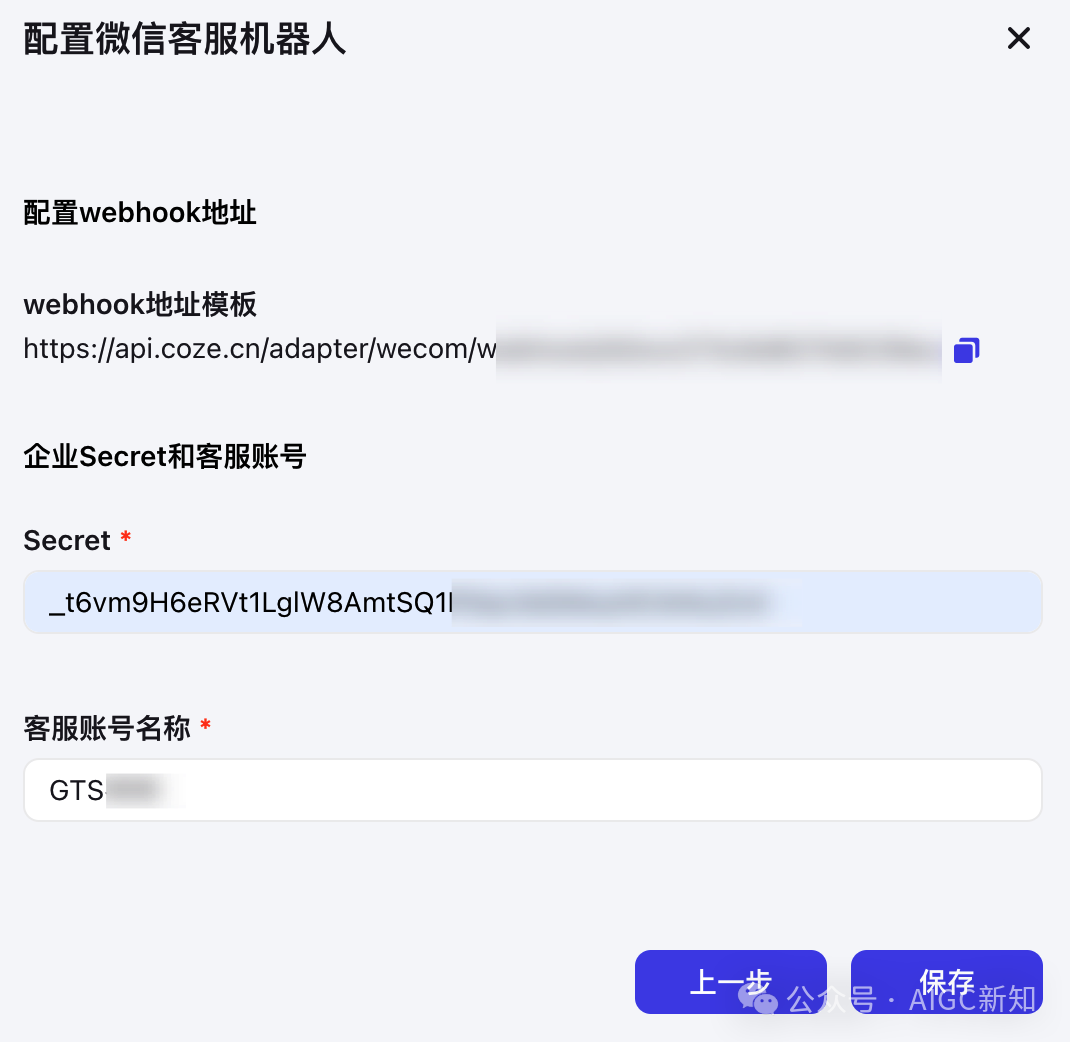The image size is (1070, 1042).
Task: Click the WeChat logo in the watermark
Action: [757, 998]
